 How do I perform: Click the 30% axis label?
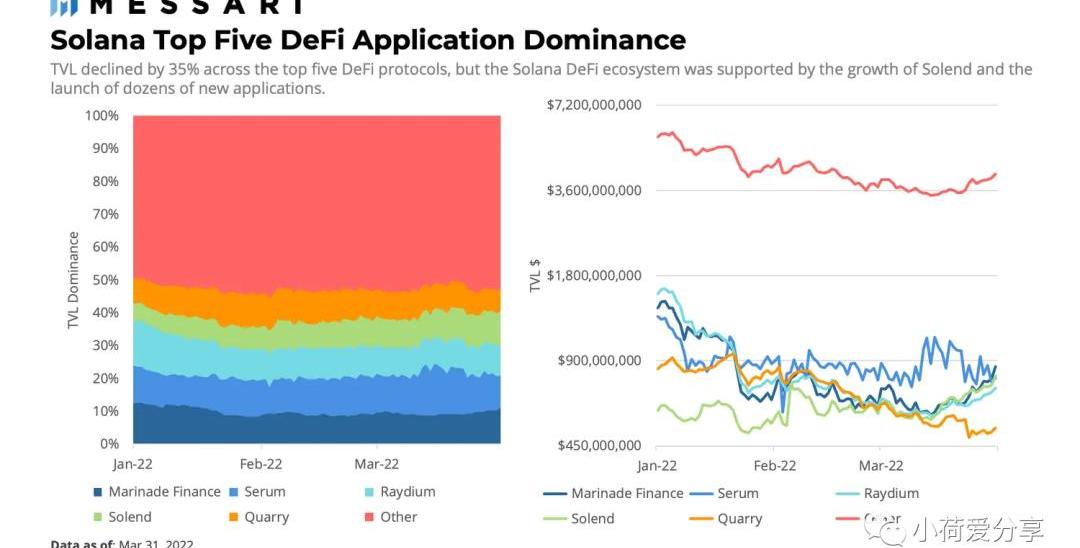105,346
